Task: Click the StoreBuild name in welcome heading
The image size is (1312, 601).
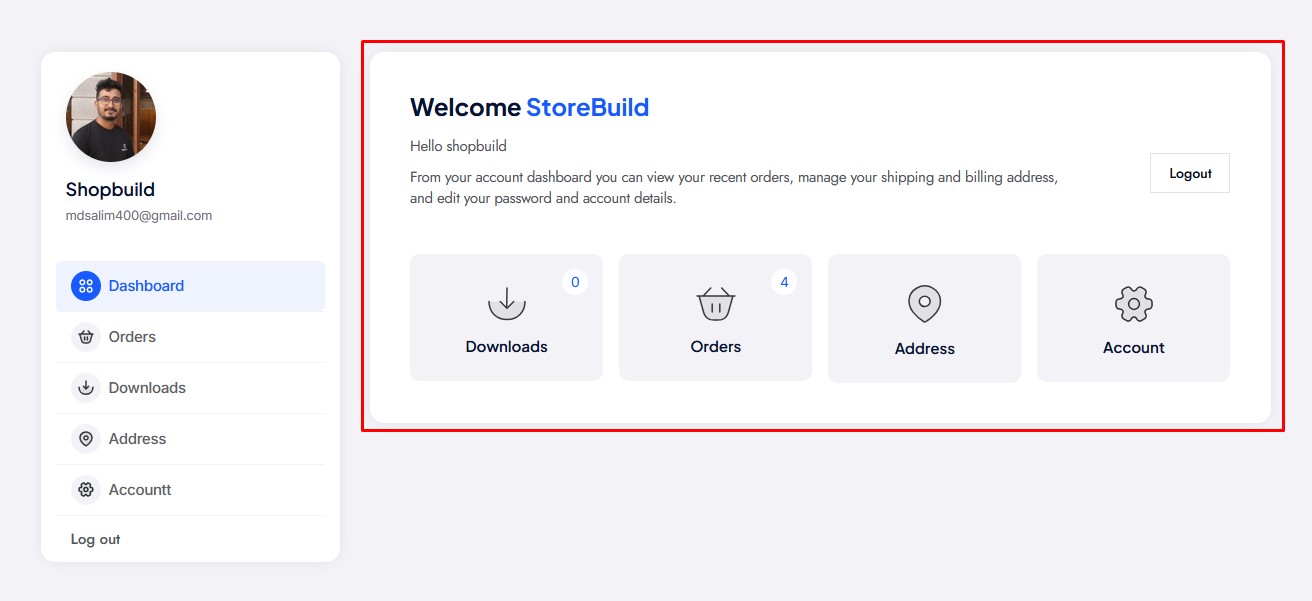Action: [588, 107]
